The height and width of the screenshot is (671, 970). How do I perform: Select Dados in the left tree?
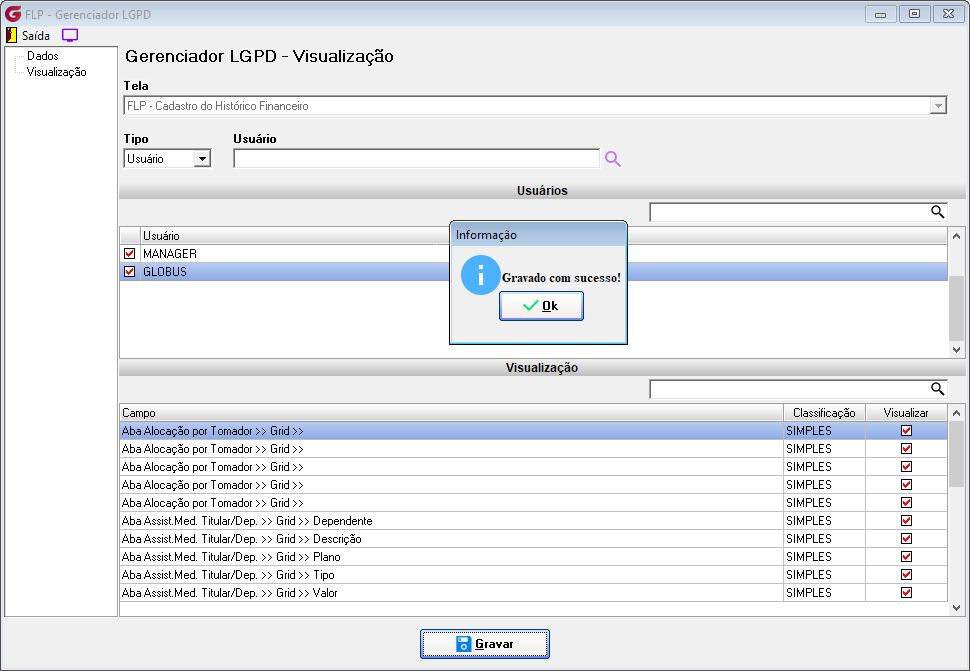(43, 56)
